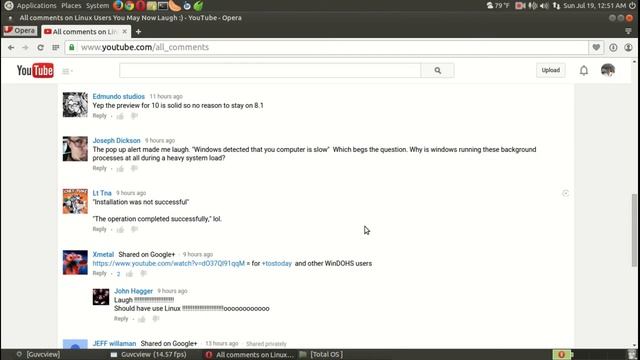Reply to John Hagger's comment
The width and height of the screenshot is (640, 360).
tap(121, 318)
